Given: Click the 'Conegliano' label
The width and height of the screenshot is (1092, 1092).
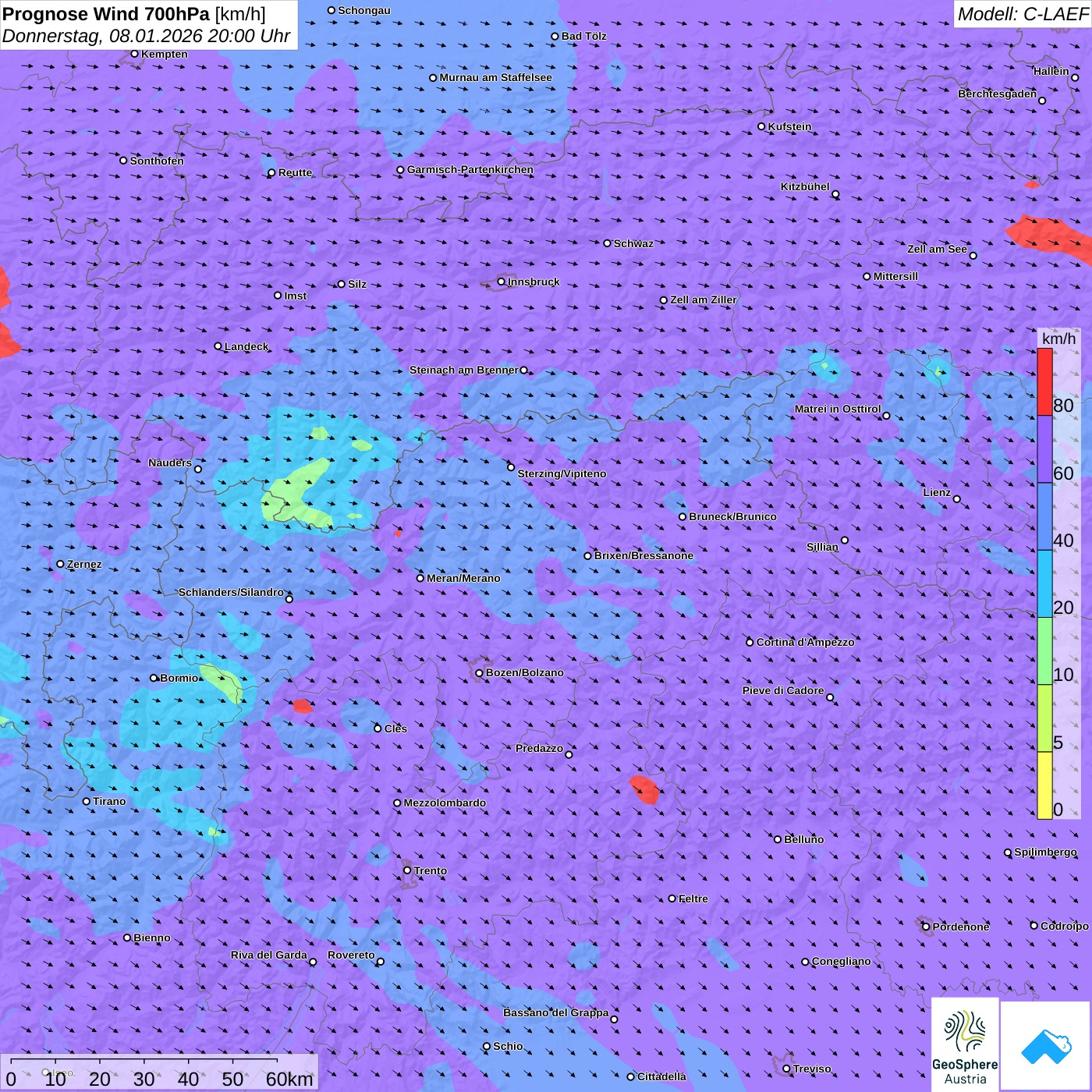Looking at the screenshot, I should 841,961.
